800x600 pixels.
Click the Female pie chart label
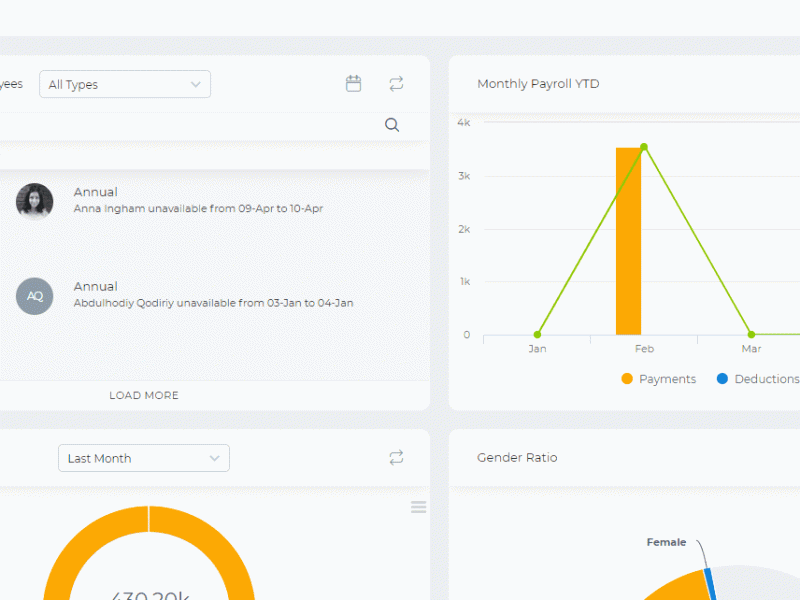[x=666, y=542]
